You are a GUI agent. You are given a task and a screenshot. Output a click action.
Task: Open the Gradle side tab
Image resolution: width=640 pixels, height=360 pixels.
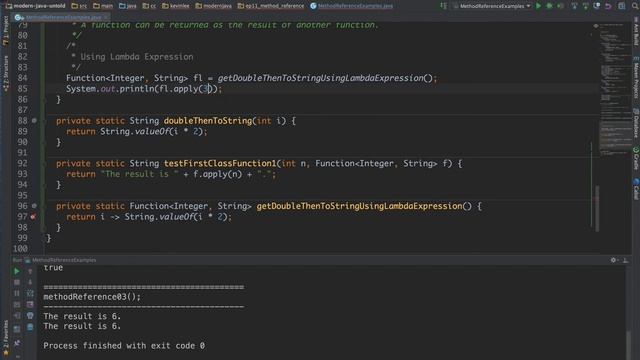pos(636,158)
